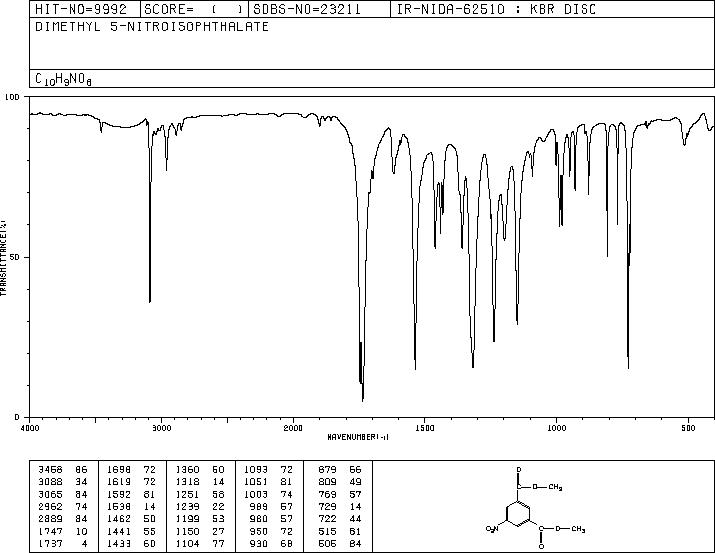Select the 3000 x-axis tick label
Image resolution: width=715 pixels, height=553 pixels.
tap(161, 428)
